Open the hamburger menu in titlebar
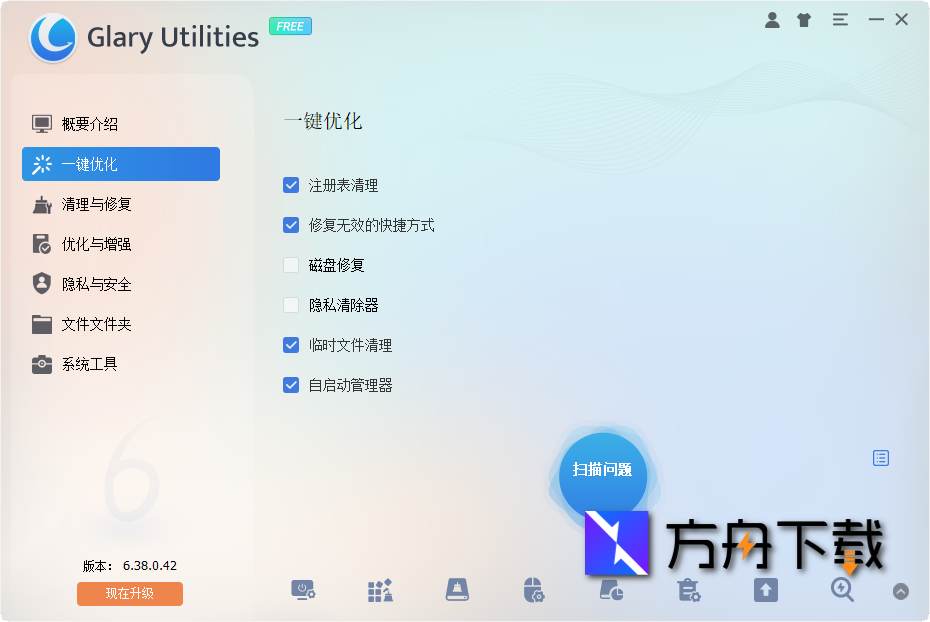 [839, 19]
